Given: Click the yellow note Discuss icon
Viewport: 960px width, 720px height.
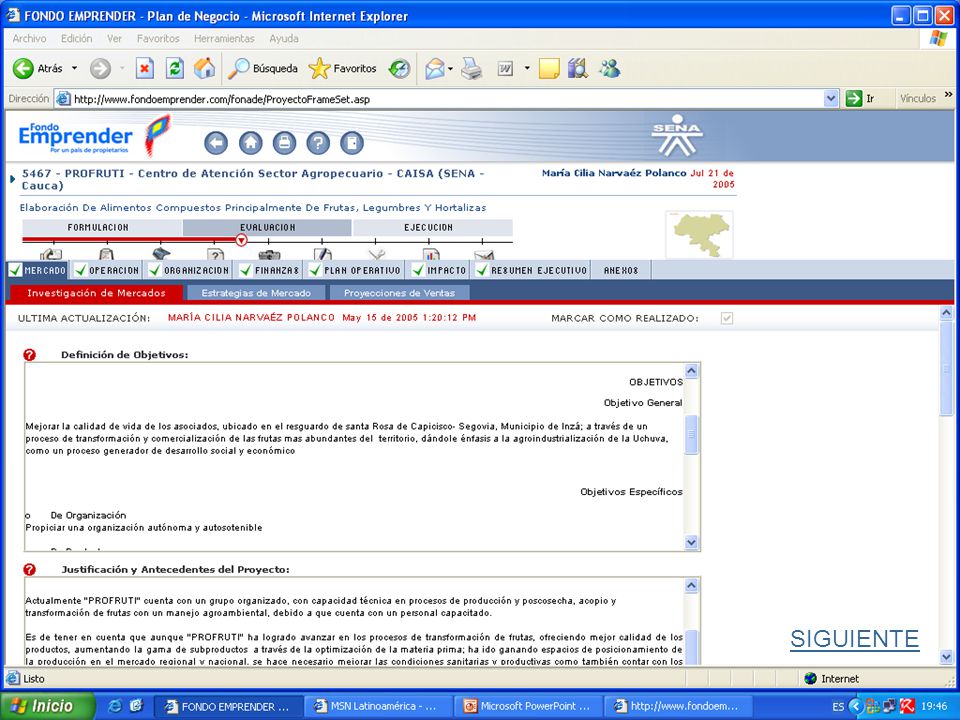Looking at the screenshot, I should click(x=549, y=68).
